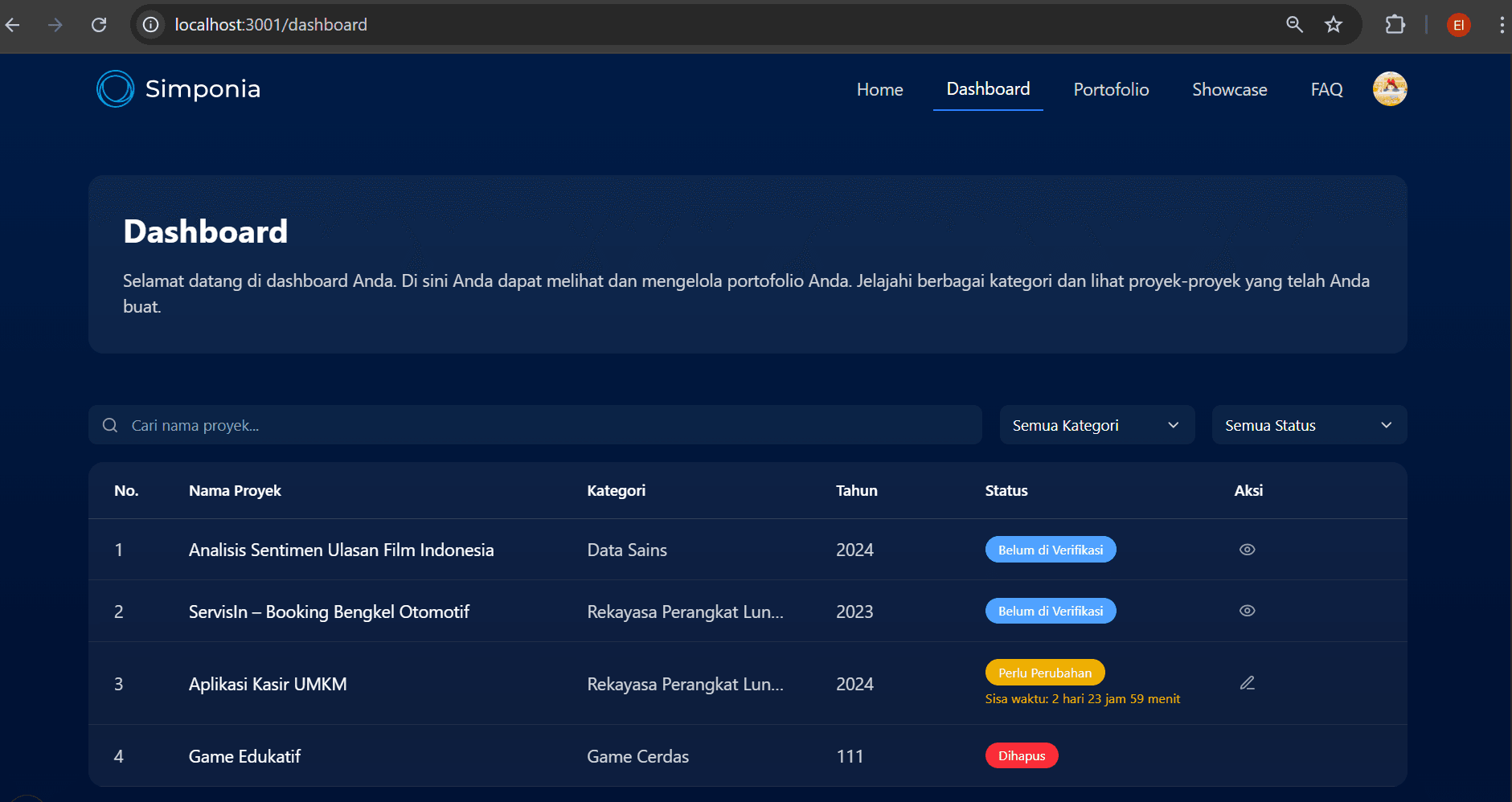The image size is (1512, 802).
Task: Click the site info icon in address bar
Action: (150, 25)
